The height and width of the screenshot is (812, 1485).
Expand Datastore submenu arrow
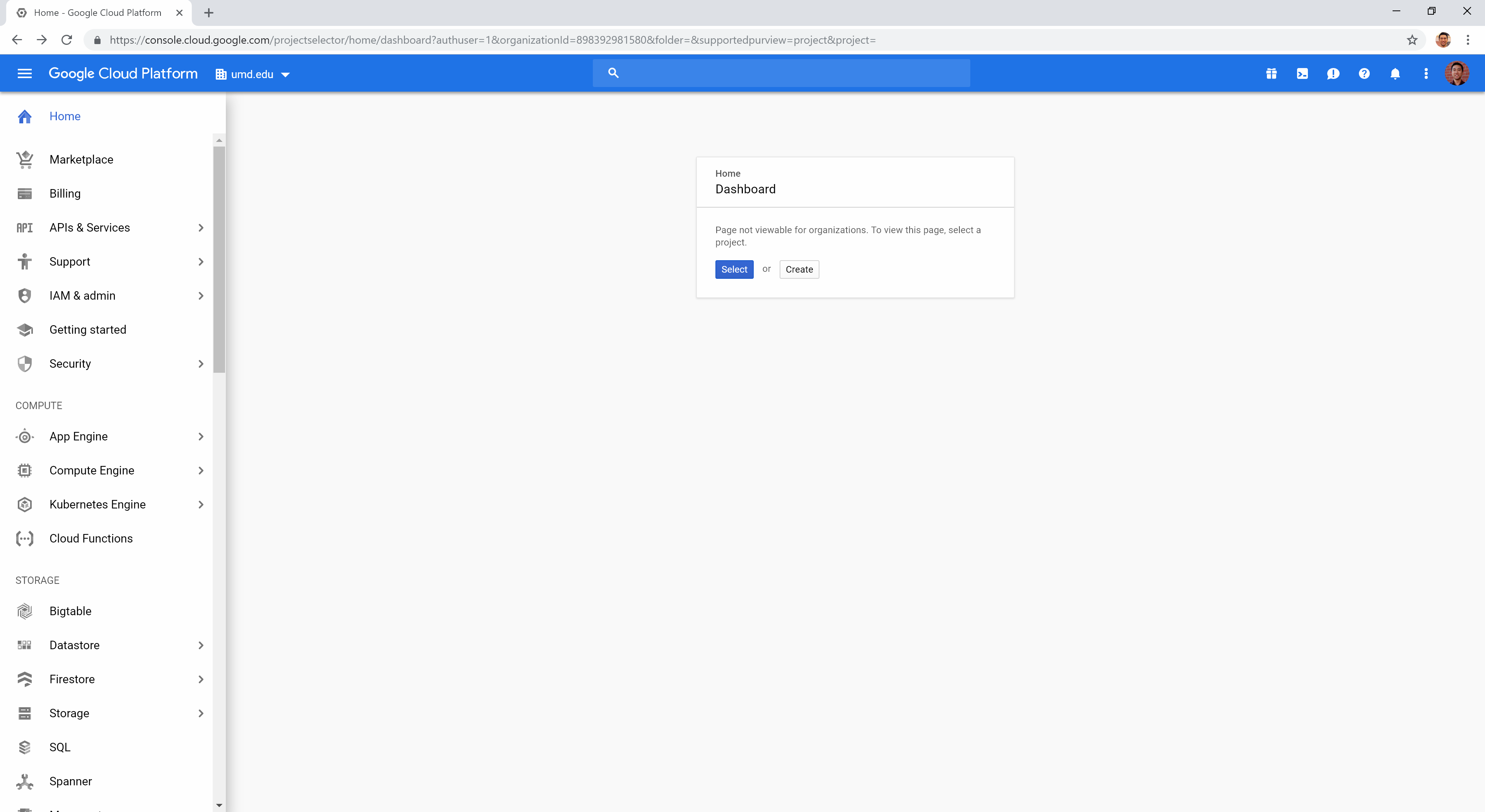click(201, 645)
